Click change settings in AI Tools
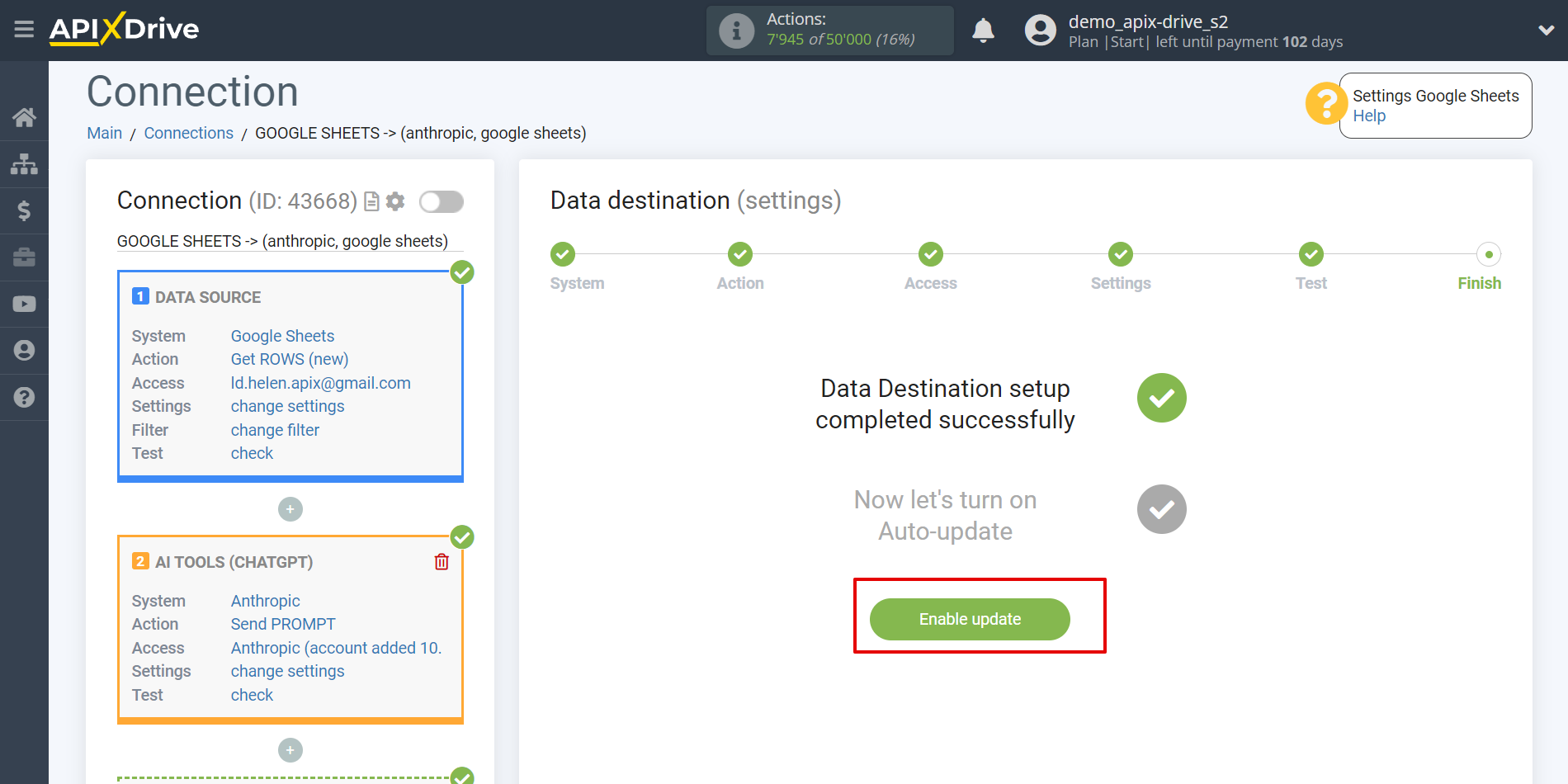1568x784 pixels. [x=287, y=671]
